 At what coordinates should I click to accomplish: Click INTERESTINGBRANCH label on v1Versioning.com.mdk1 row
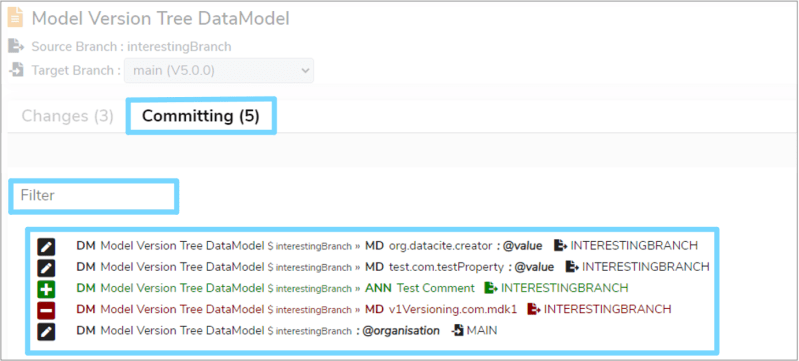pyautogui.click(x=607, y=309)
